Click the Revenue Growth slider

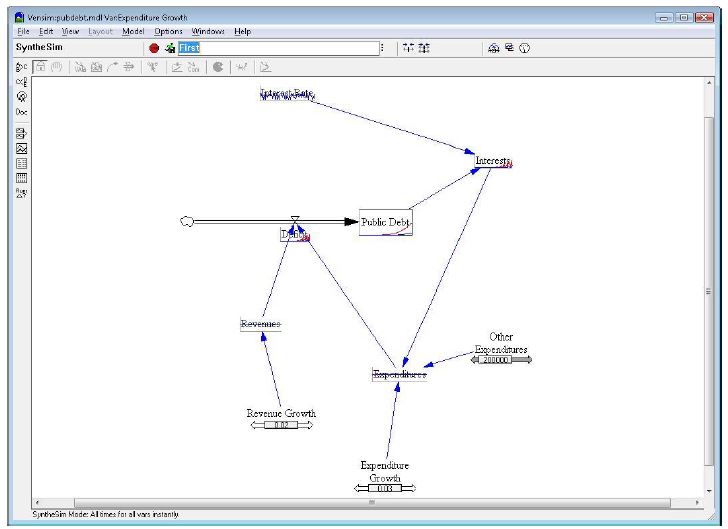(x=281, y=425)
